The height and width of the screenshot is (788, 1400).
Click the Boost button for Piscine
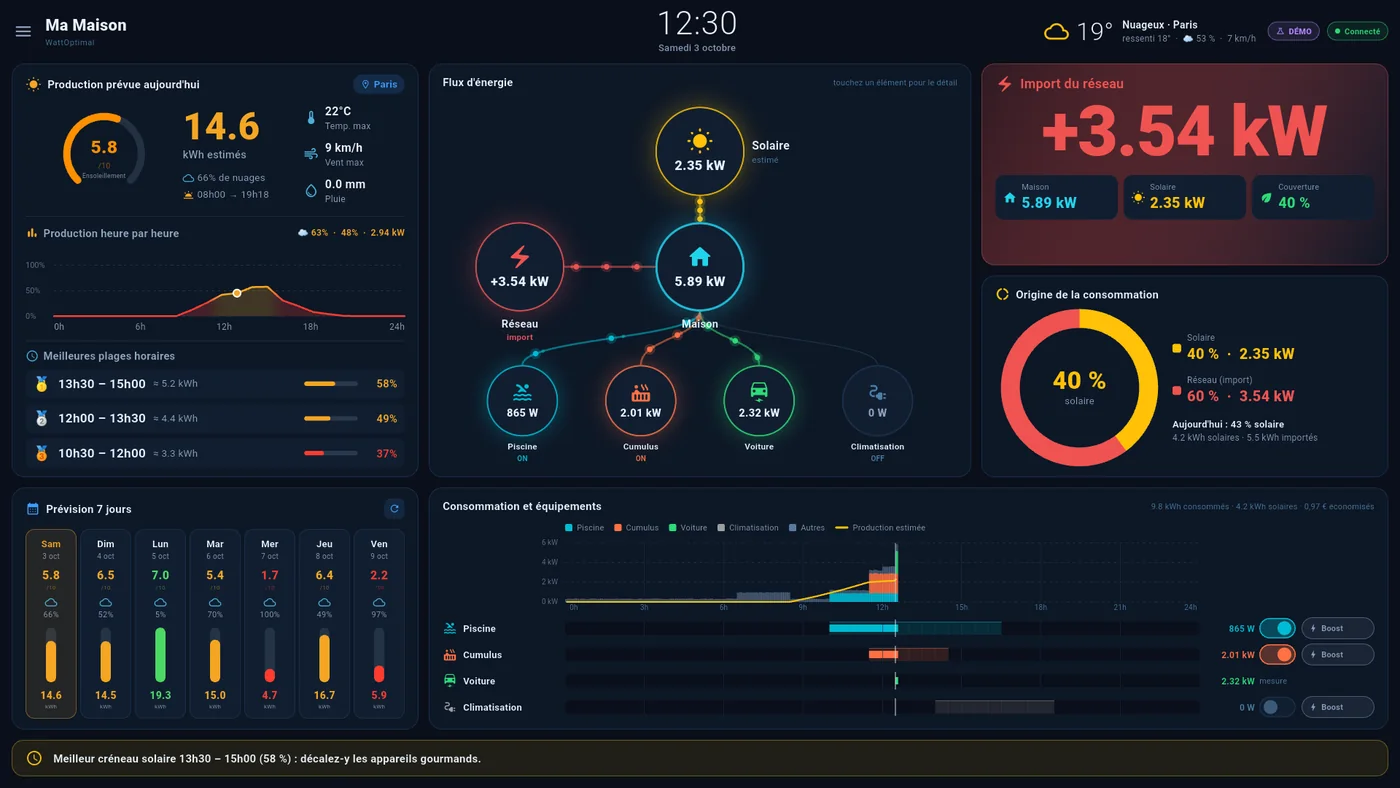1338,629
